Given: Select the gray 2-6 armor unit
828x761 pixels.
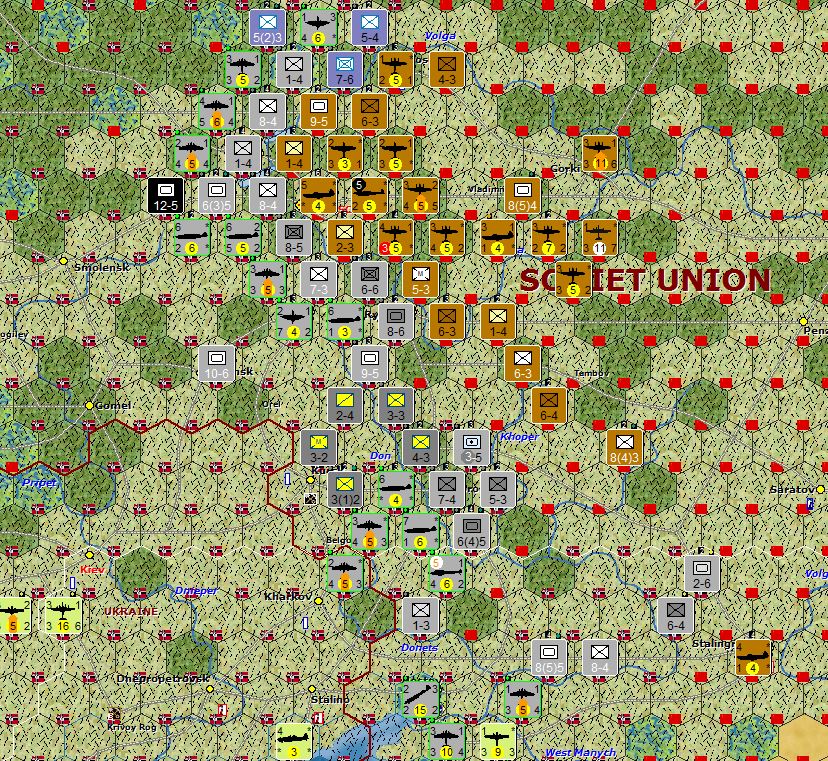Looking at the screenshot, I should tap(702, 574).
